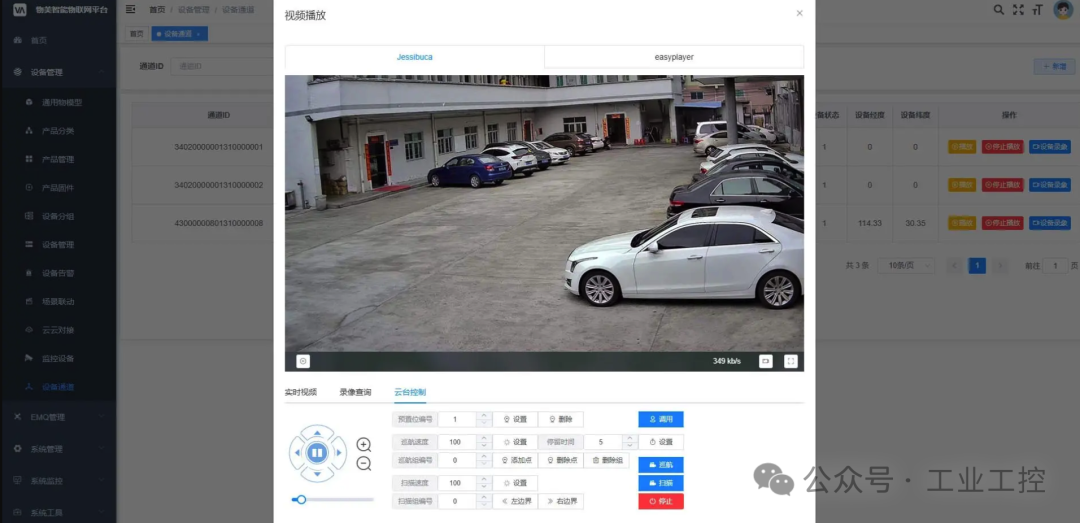Collapse the 设备管理 sidebar group
Image resolution: width=1080 pixels, height=523 pixels.
click(58, 72)
